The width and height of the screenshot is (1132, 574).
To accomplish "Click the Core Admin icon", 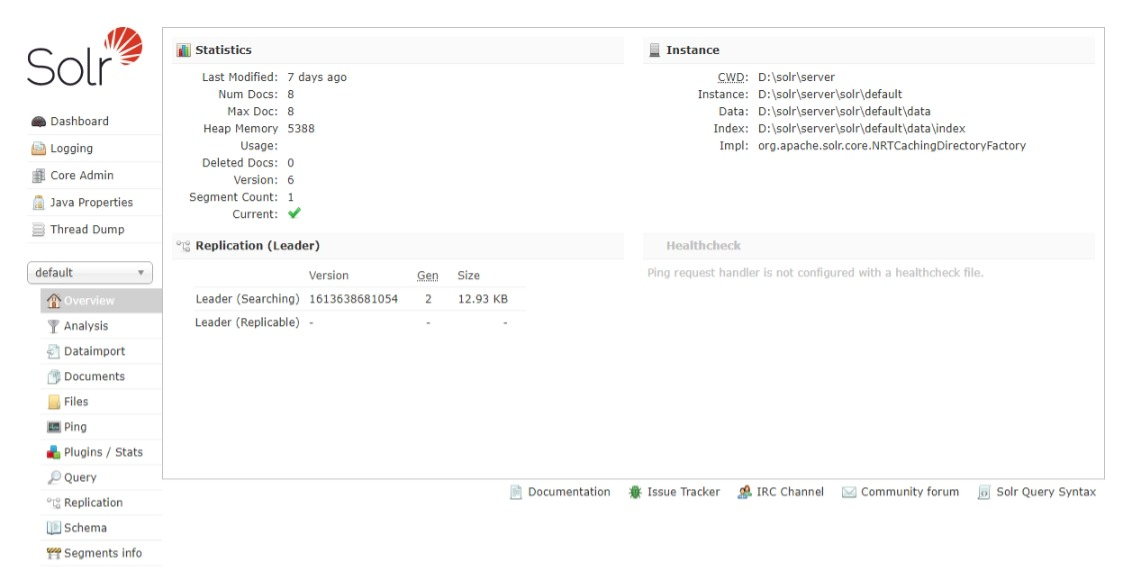I will pyautogui.click(x=38, y=175).
